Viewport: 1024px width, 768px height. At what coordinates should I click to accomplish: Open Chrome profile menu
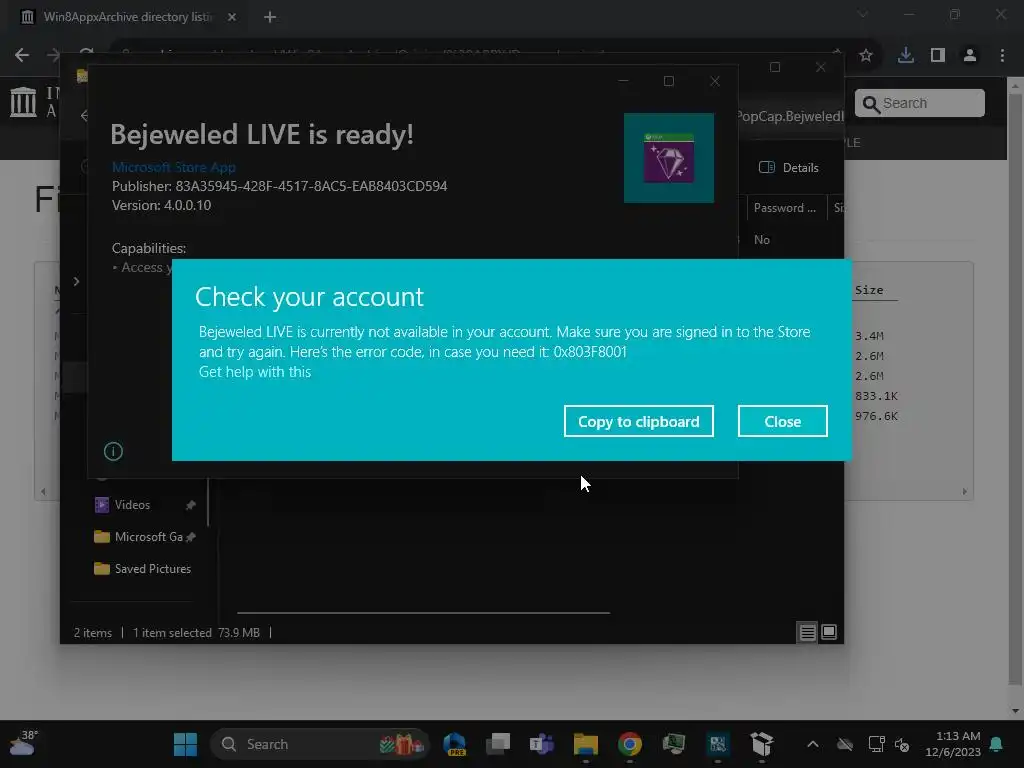(x=970, y=56)
